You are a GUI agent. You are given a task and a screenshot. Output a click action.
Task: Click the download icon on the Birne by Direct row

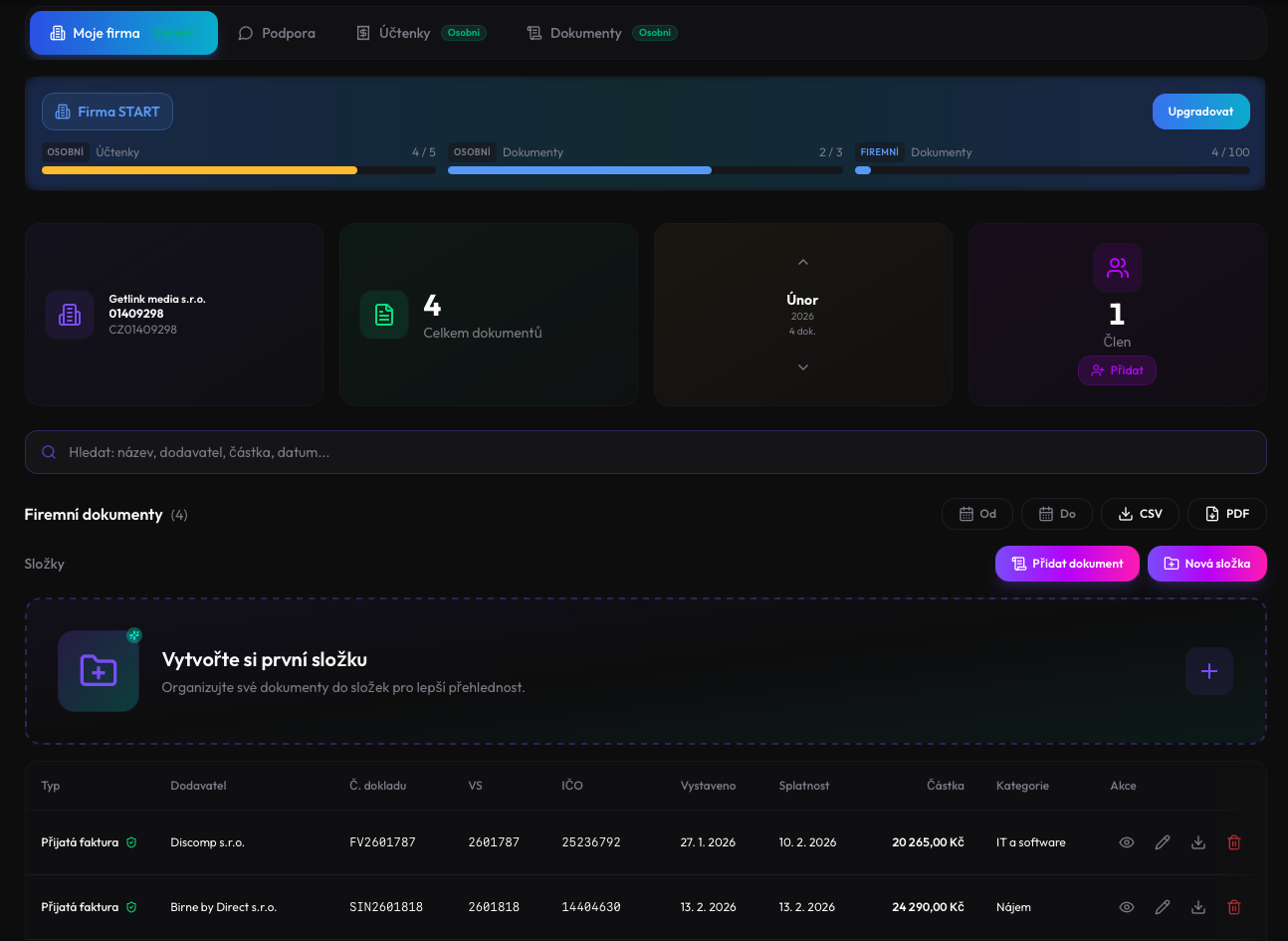click(1198, 907)
